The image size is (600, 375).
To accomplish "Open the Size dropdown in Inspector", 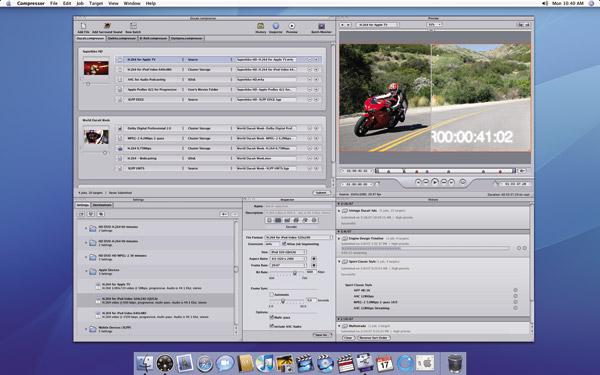I will (288, 252).
